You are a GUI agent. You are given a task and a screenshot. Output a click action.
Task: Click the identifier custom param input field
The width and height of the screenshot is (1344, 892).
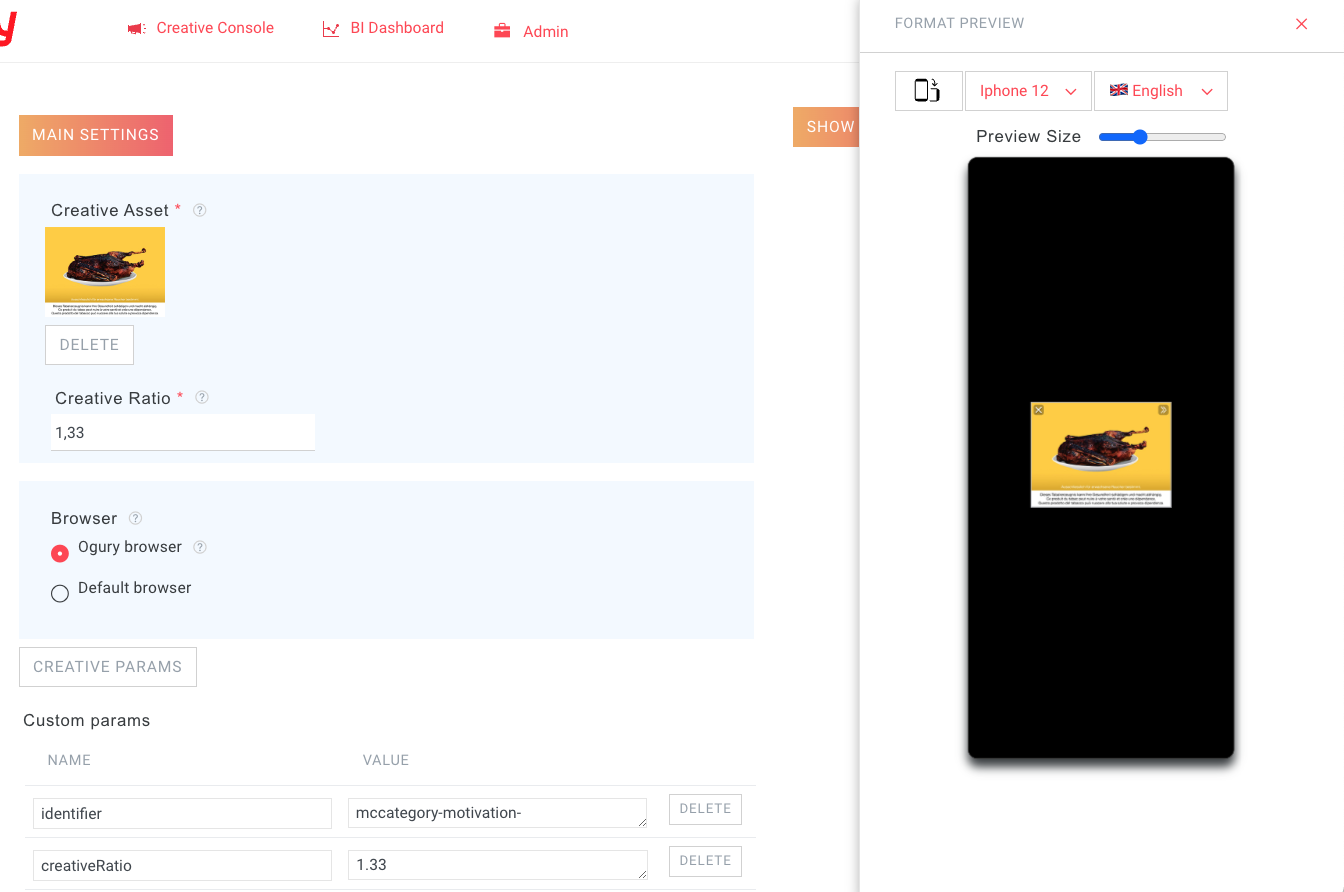pos(181,813)
